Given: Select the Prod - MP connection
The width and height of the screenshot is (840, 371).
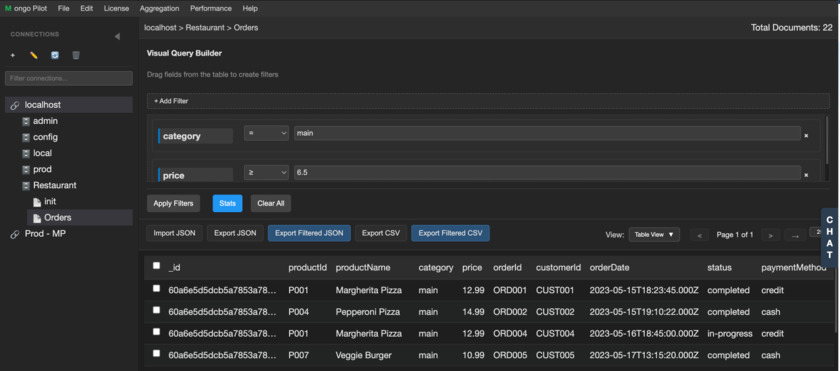Looking at the screenshot, I should click(x=45, y=234).
